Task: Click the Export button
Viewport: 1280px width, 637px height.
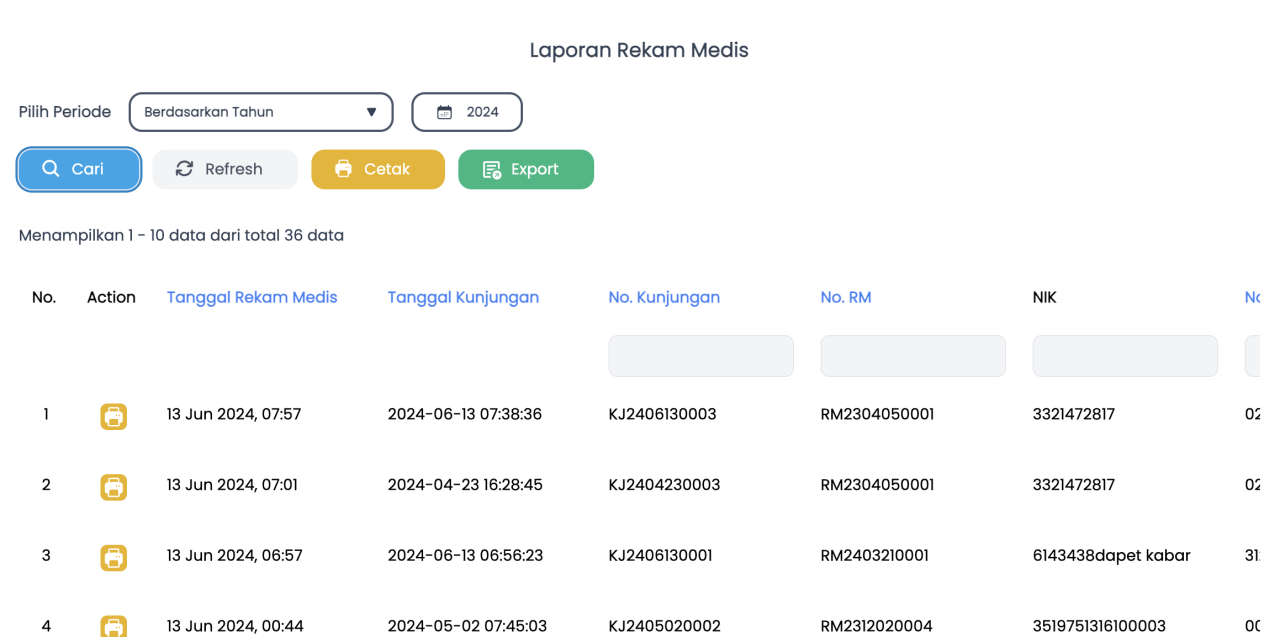Action: [526, 169]
